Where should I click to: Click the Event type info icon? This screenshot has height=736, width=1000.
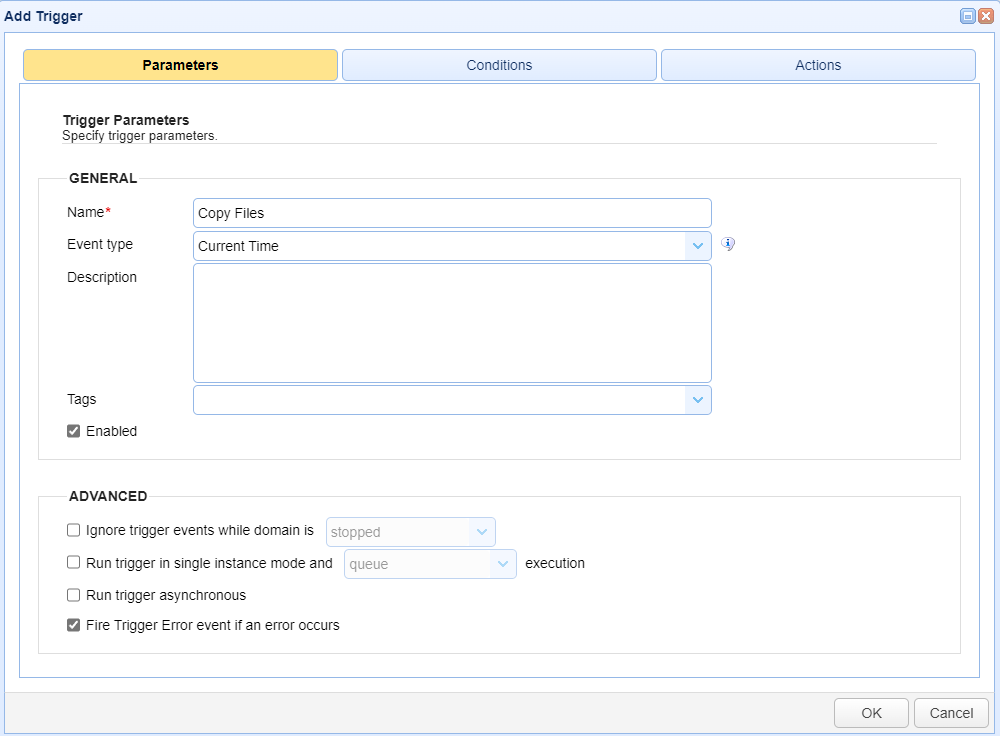point(728,244)
